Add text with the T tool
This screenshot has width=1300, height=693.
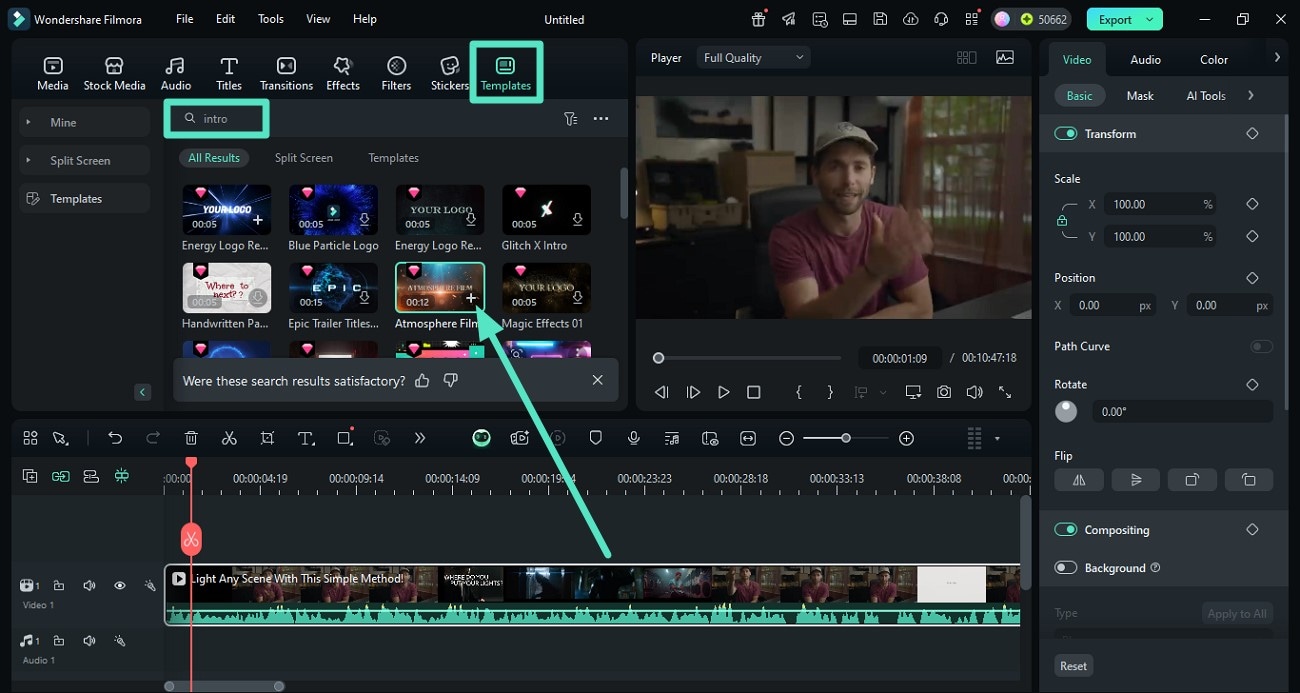coord(306,438)
